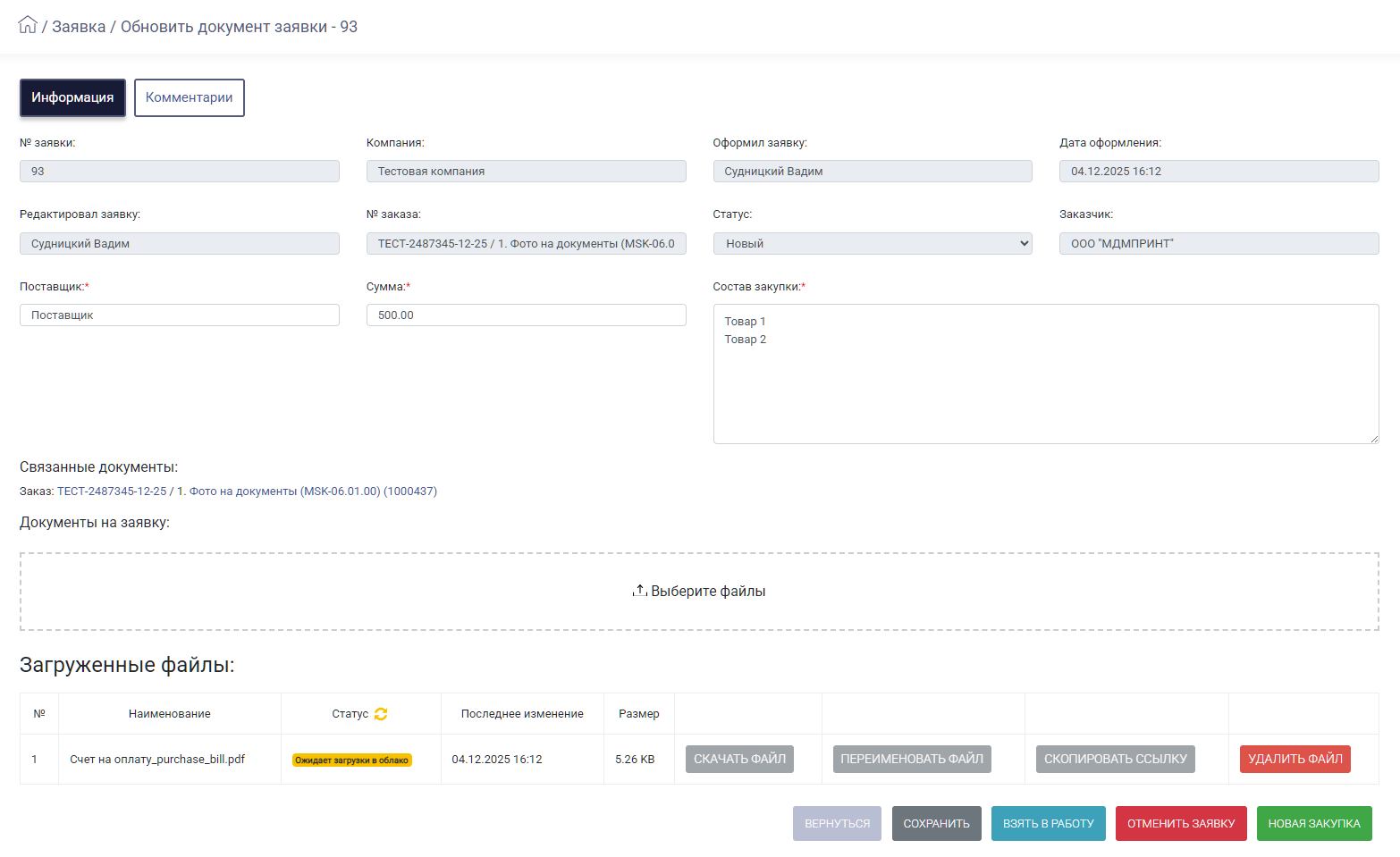The image size is (1400, 857).
Task: Select the Информация tab
Action: pyautogui.click(x=72, y=97)
